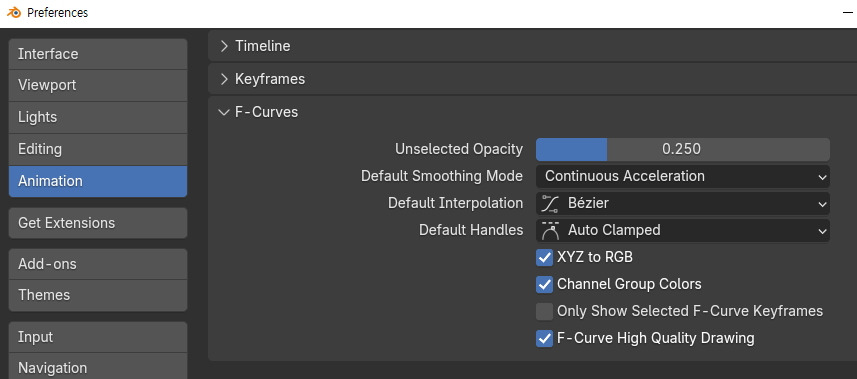The width and height of the screenshot is (857, 379).
Task: Open the Add-ons section
Action: tap(98, 264)
